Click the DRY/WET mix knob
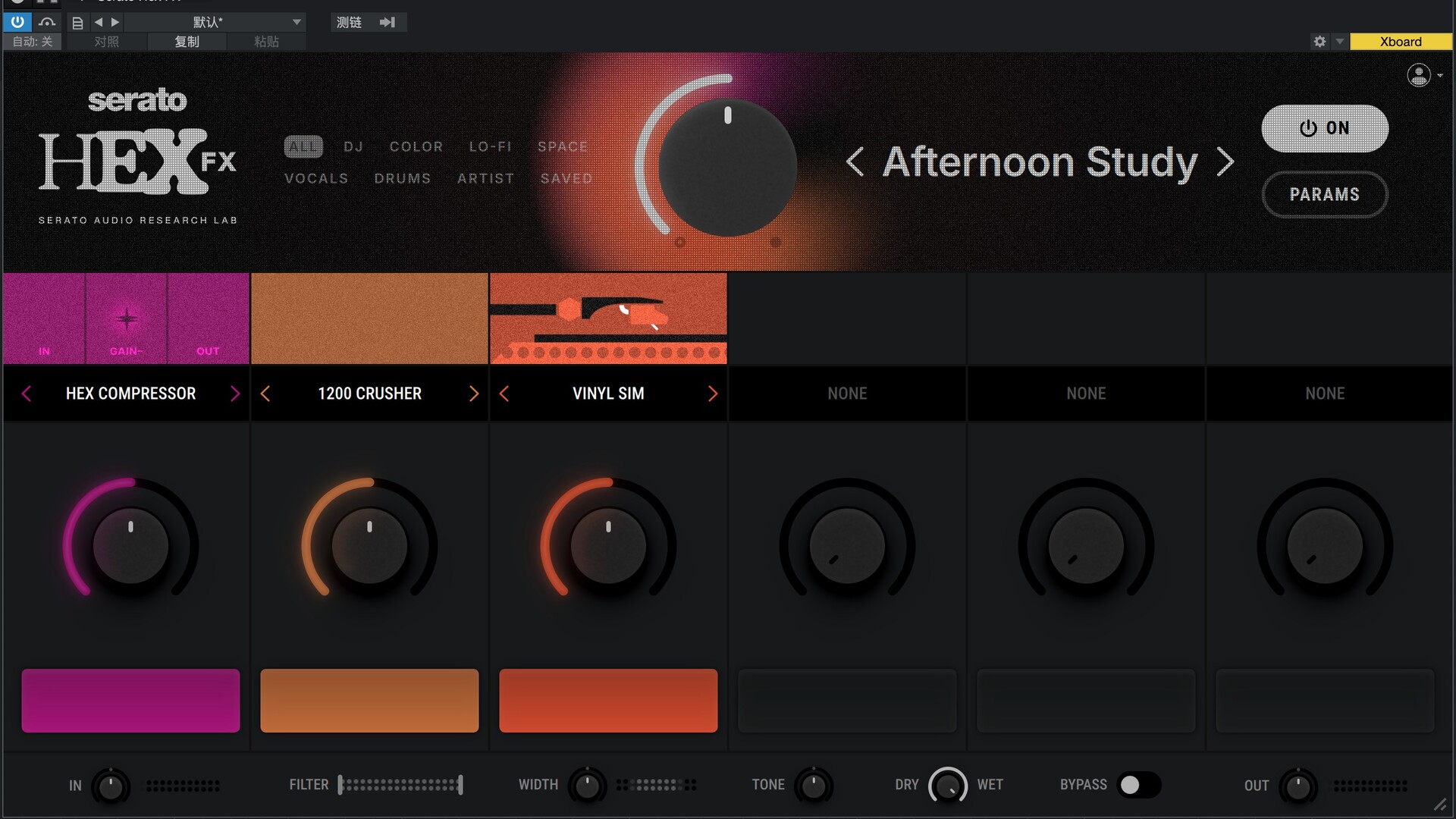The height and width of the screenshot is (819, 1456). point(948,786)
